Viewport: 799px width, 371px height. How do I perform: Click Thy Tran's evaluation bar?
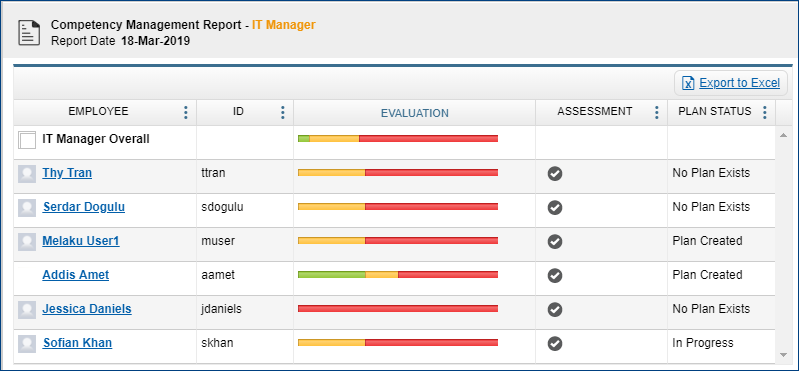398,173
